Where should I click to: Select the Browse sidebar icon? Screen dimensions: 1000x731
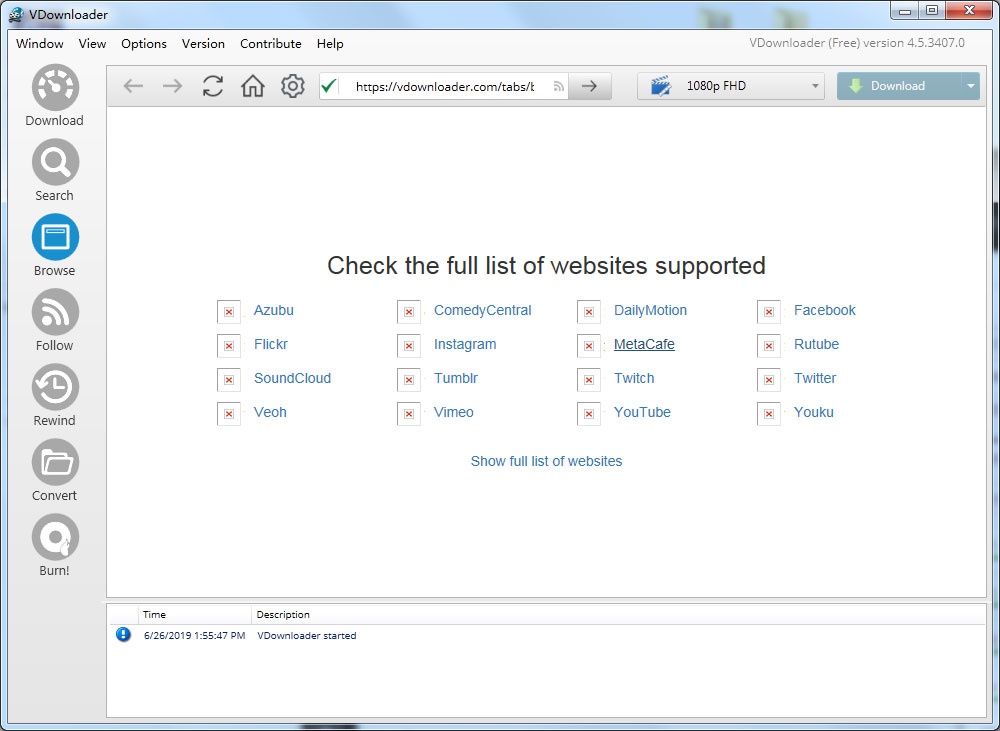pyautogui.click(x=55, y=237)
